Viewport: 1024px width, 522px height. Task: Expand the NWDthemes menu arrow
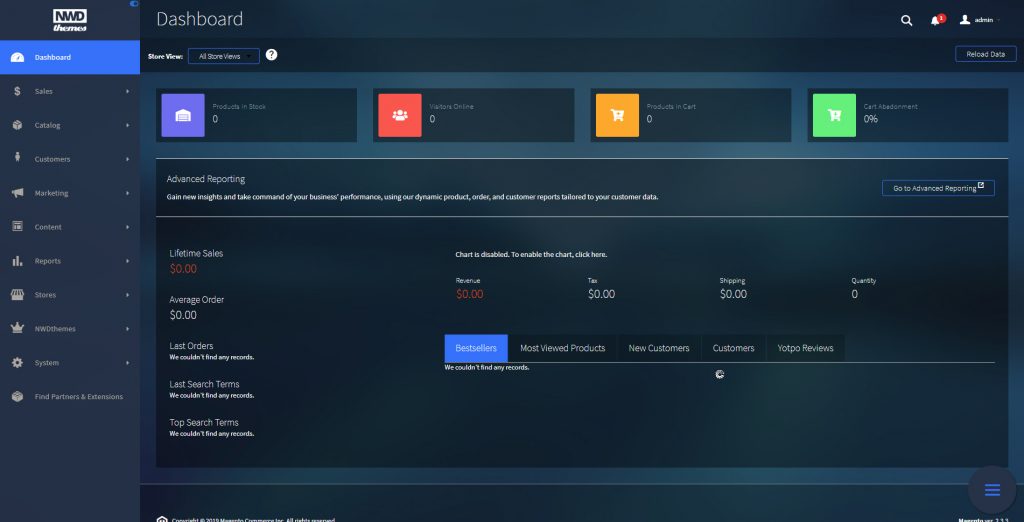(127, 329)
